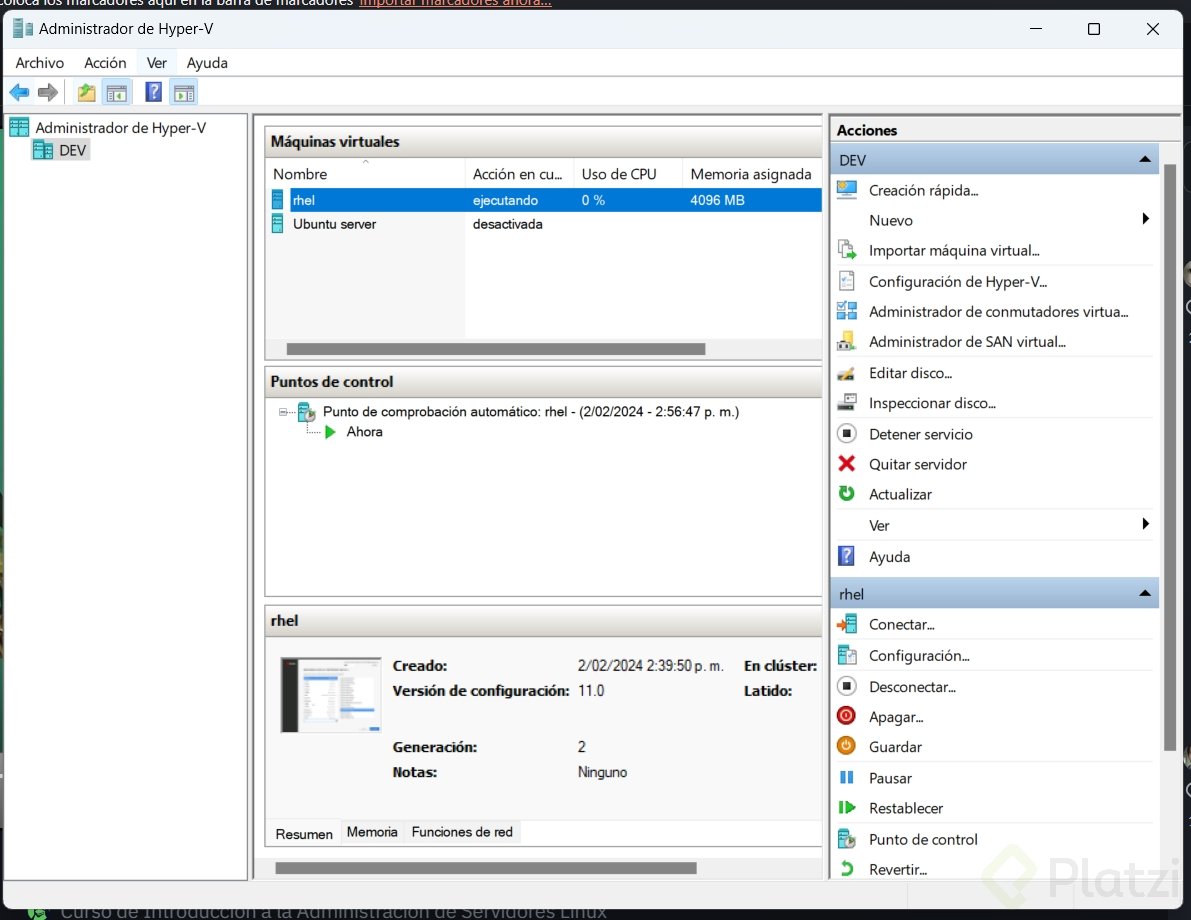Screen dimensions: 1191x920
Task: Collapse the rhel section in Acciones
Action: [x=1145, y=593]
